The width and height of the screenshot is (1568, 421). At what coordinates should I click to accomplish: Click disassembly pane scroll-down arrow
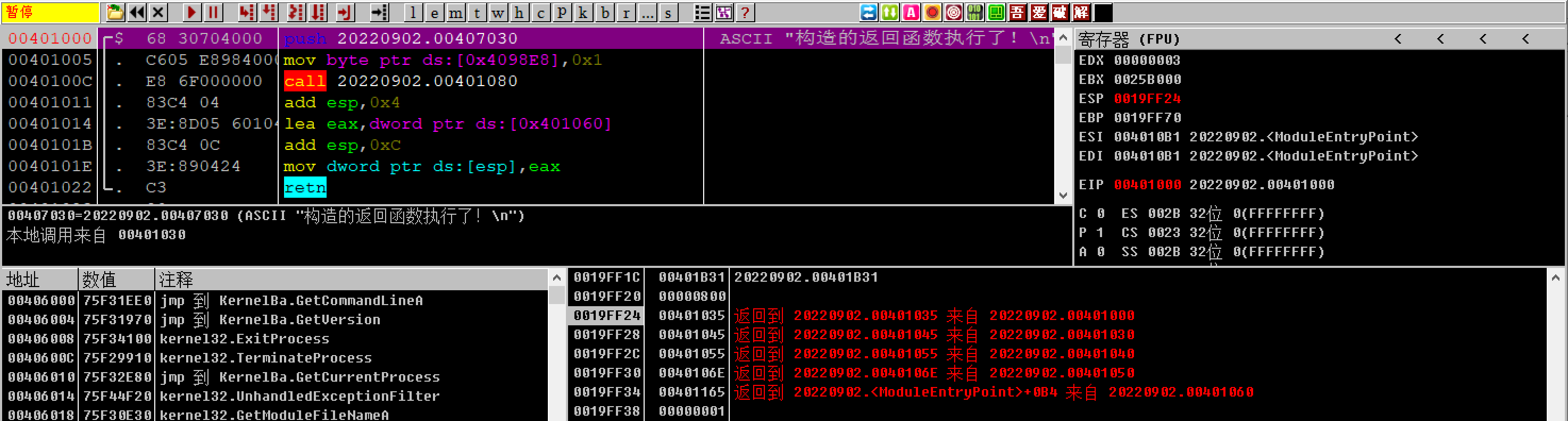[1063, 195]
